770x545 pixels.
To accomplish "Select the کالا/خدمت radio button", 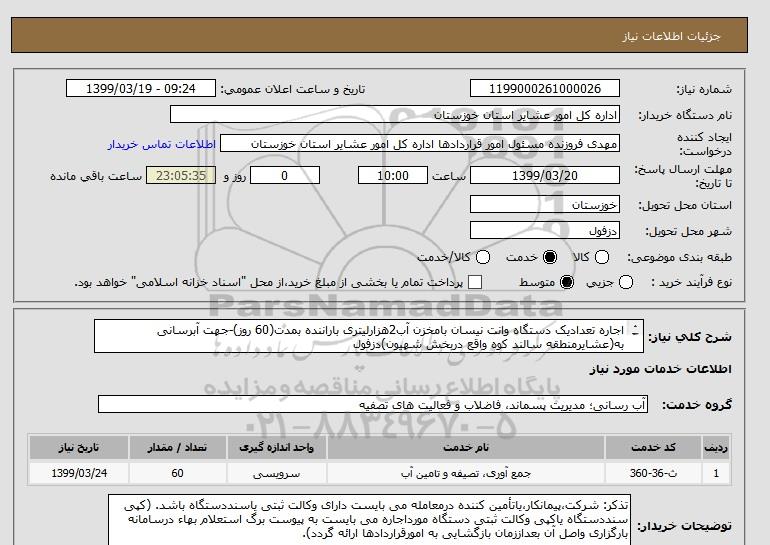I will 483,257.
